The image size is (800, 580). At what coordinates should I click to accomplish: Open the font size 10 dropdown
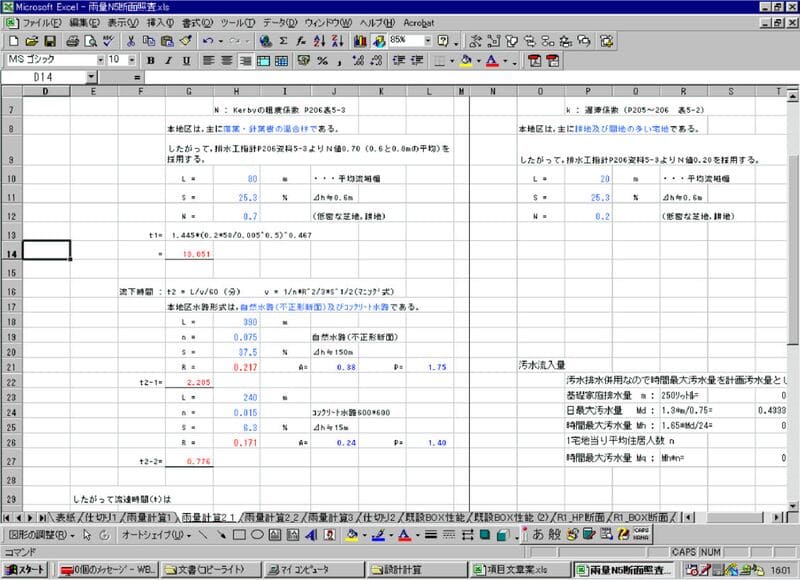click(132, 60)
